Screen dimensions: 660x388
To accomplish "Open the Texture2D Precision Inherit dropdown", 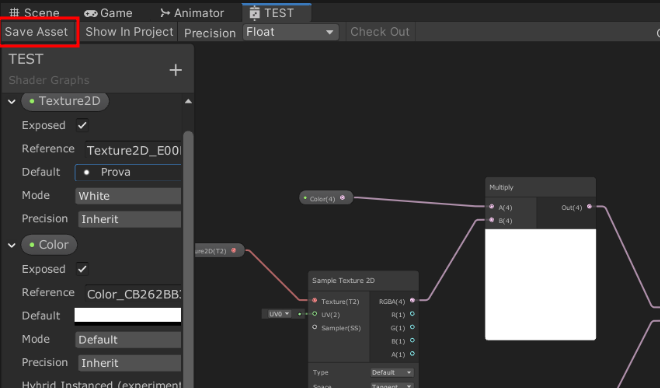I will coord(130,219).
